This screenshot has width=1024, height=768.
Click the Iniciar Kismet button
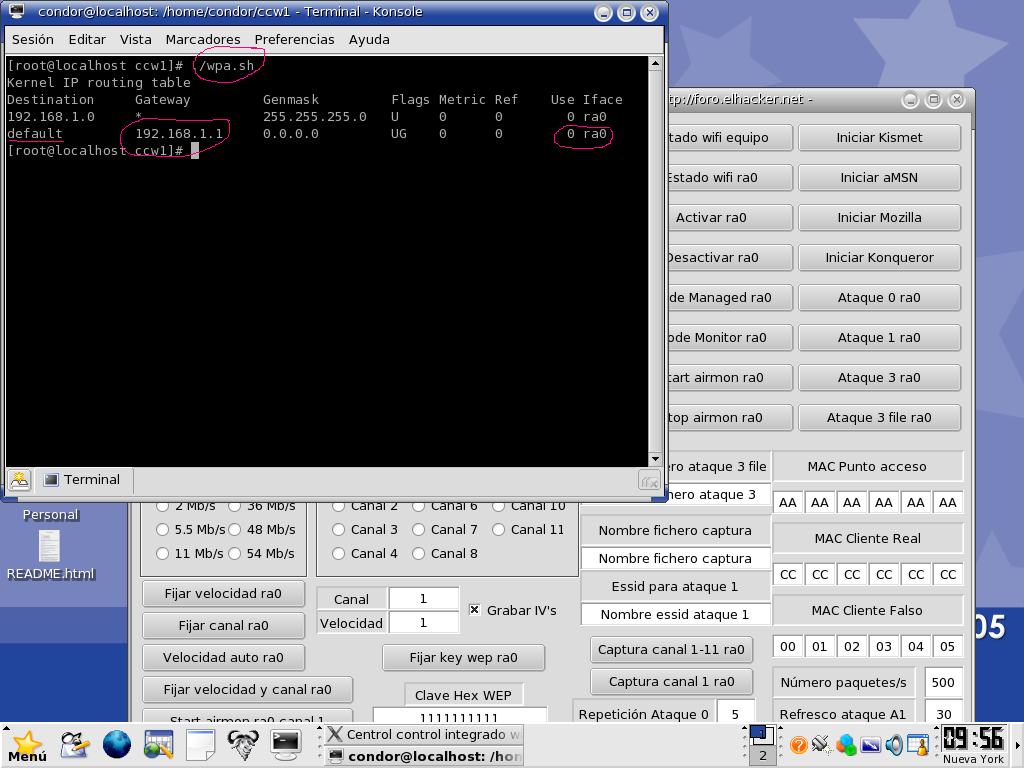[879, 138]
